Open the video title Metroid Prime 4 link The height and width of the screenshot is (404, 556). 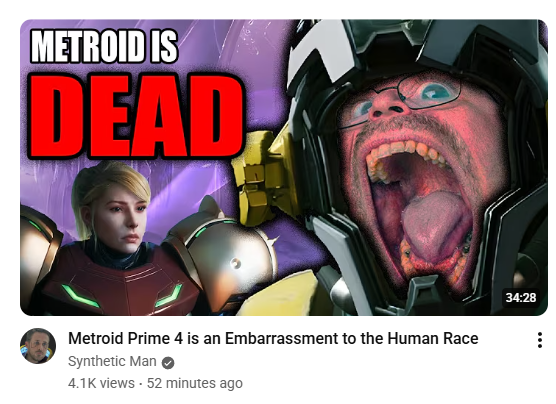[273, 338]
